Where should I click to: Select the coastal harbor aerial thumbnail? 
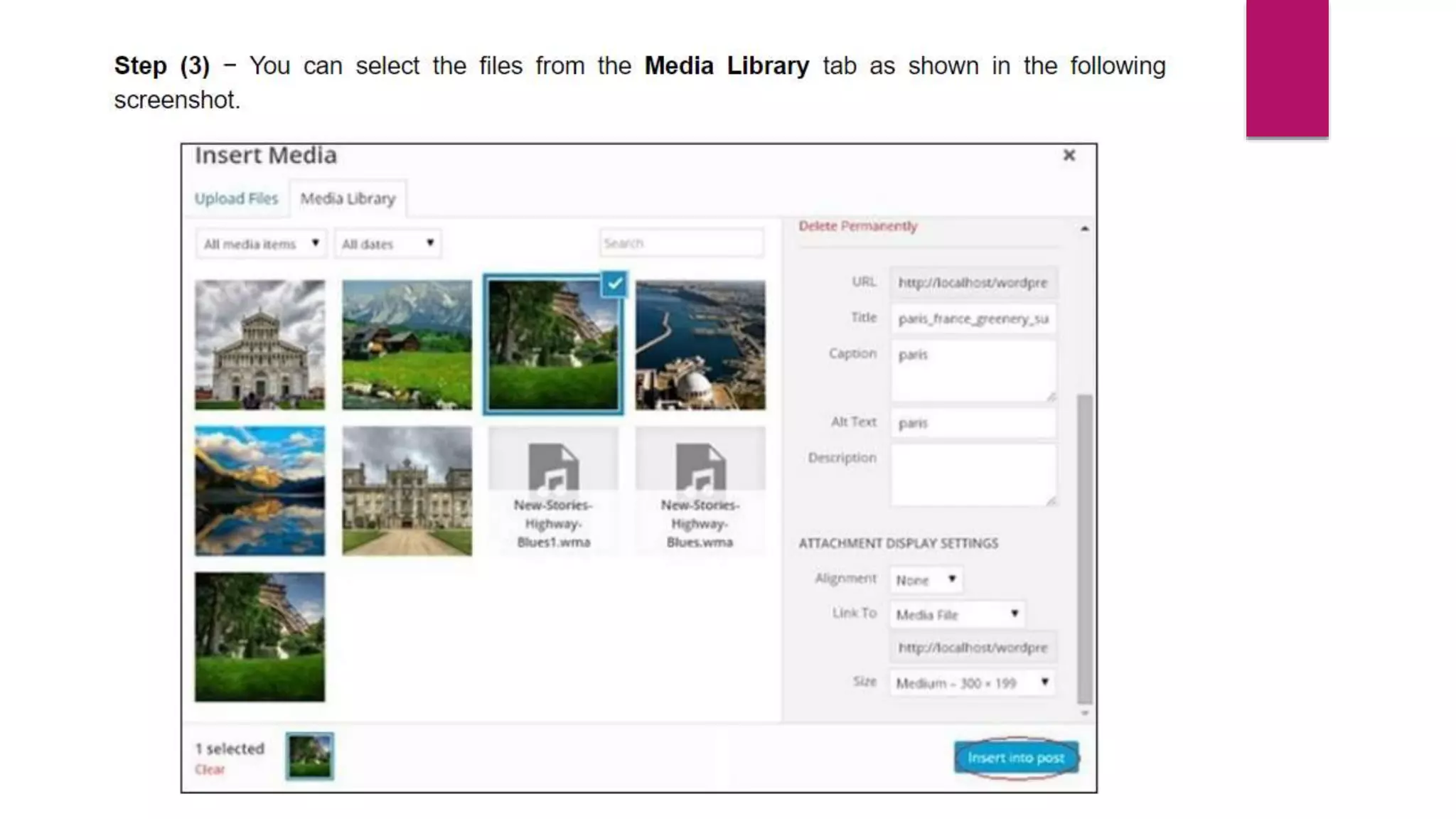click(700, 345)
